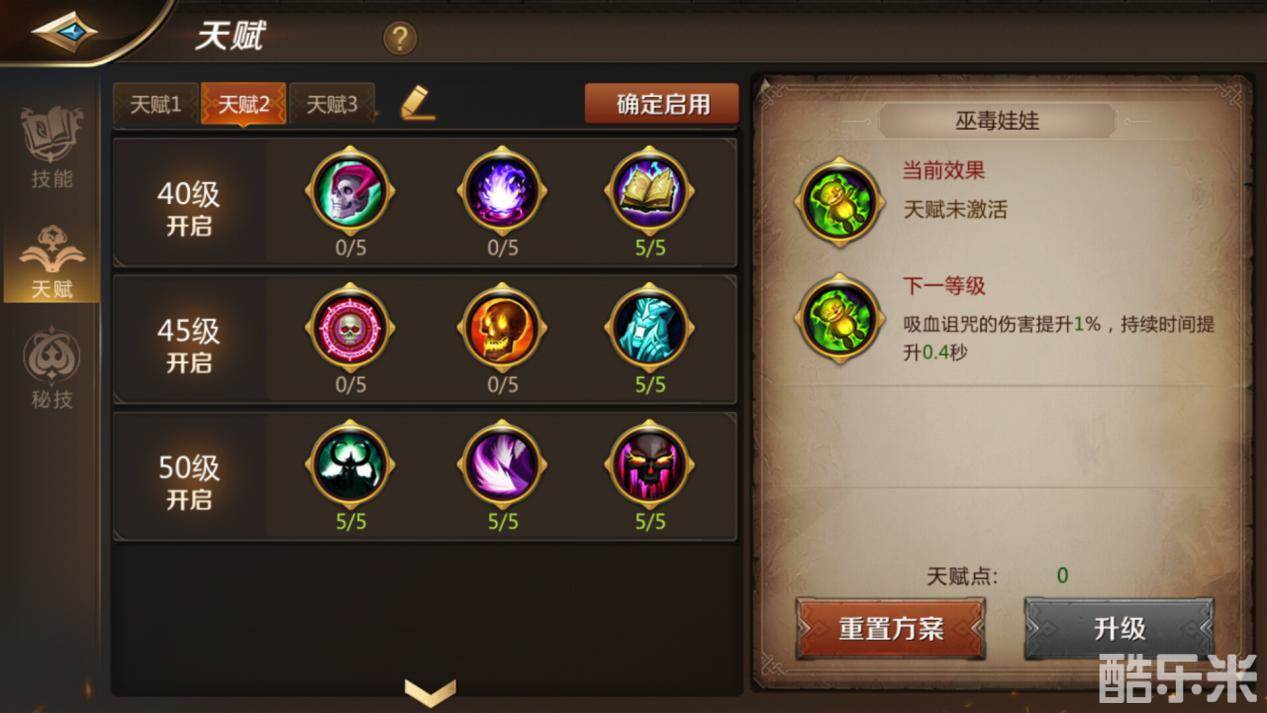Open the question mark help icon
Image resolution: width=1267 pixels, height=713 pixels.
[400, 39]
